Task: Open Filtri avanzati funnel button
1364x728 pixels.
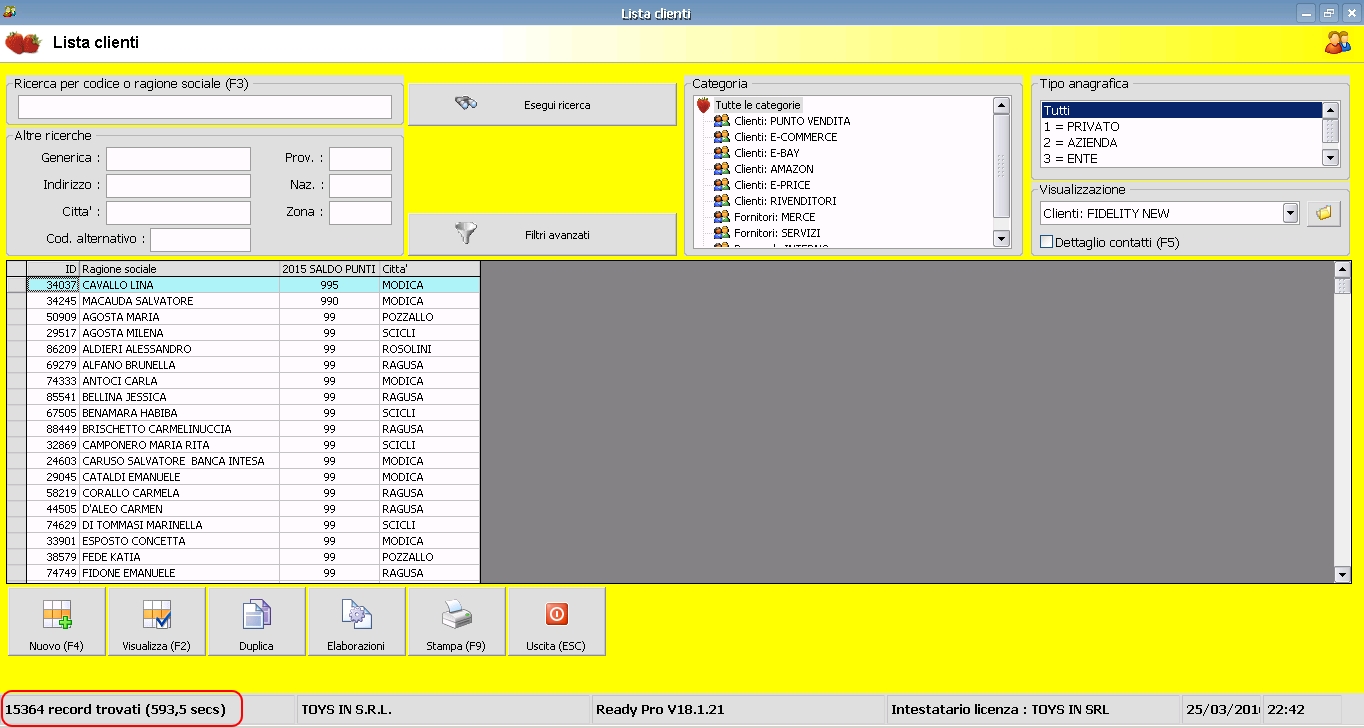Action: pos(542,234)
